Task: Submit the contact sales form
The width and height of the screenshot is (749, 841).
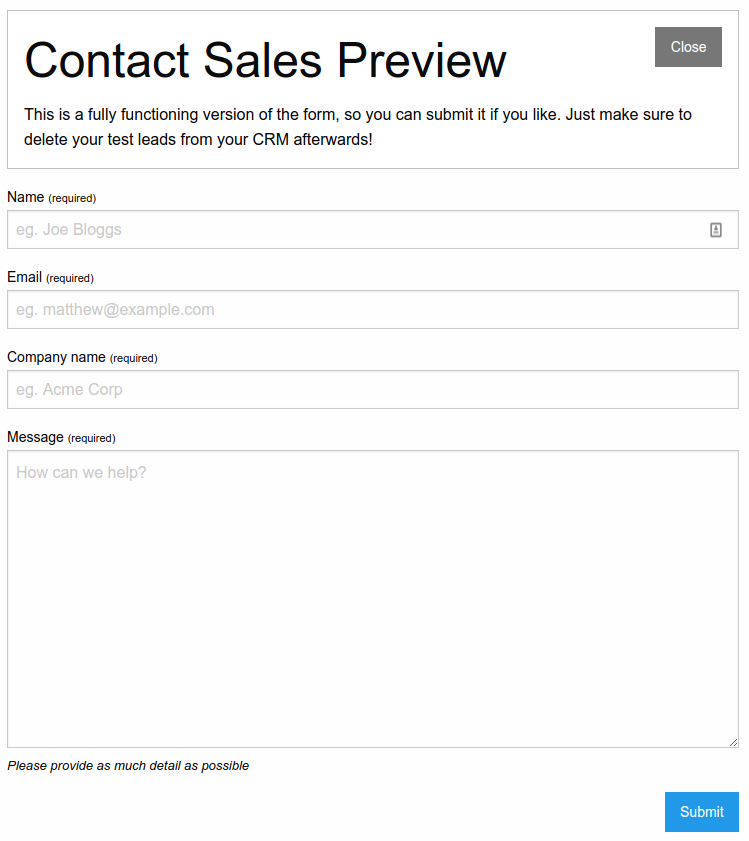Action: pos(701,812)
